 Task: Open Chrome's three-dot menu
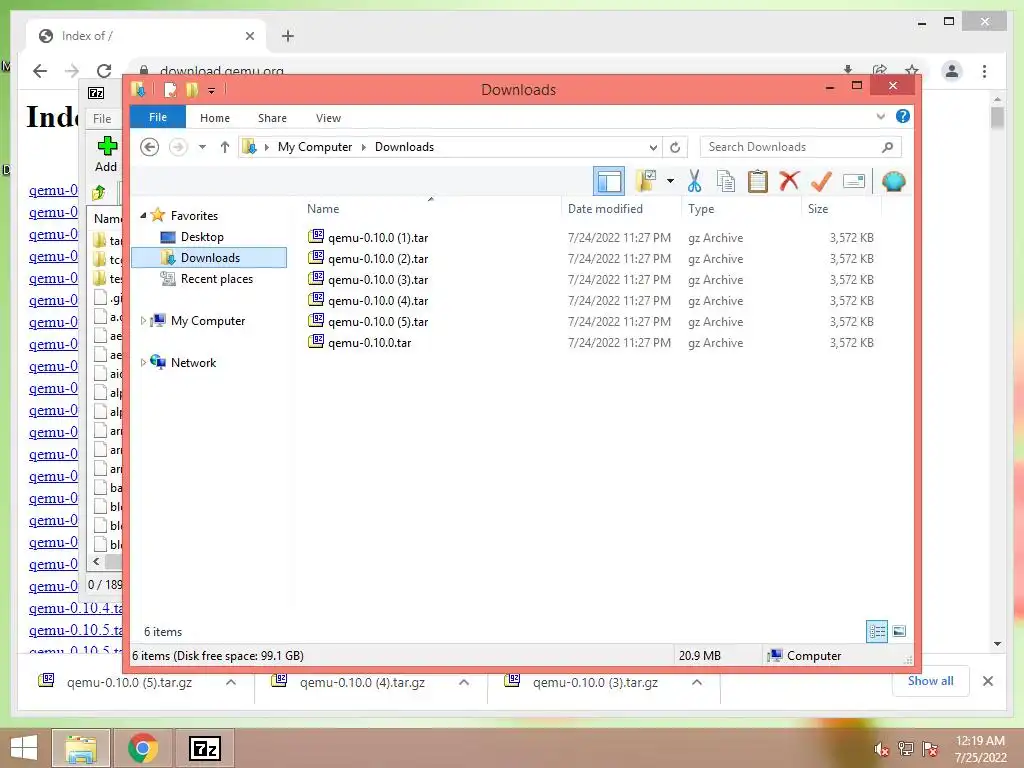(x=984, y=71)
